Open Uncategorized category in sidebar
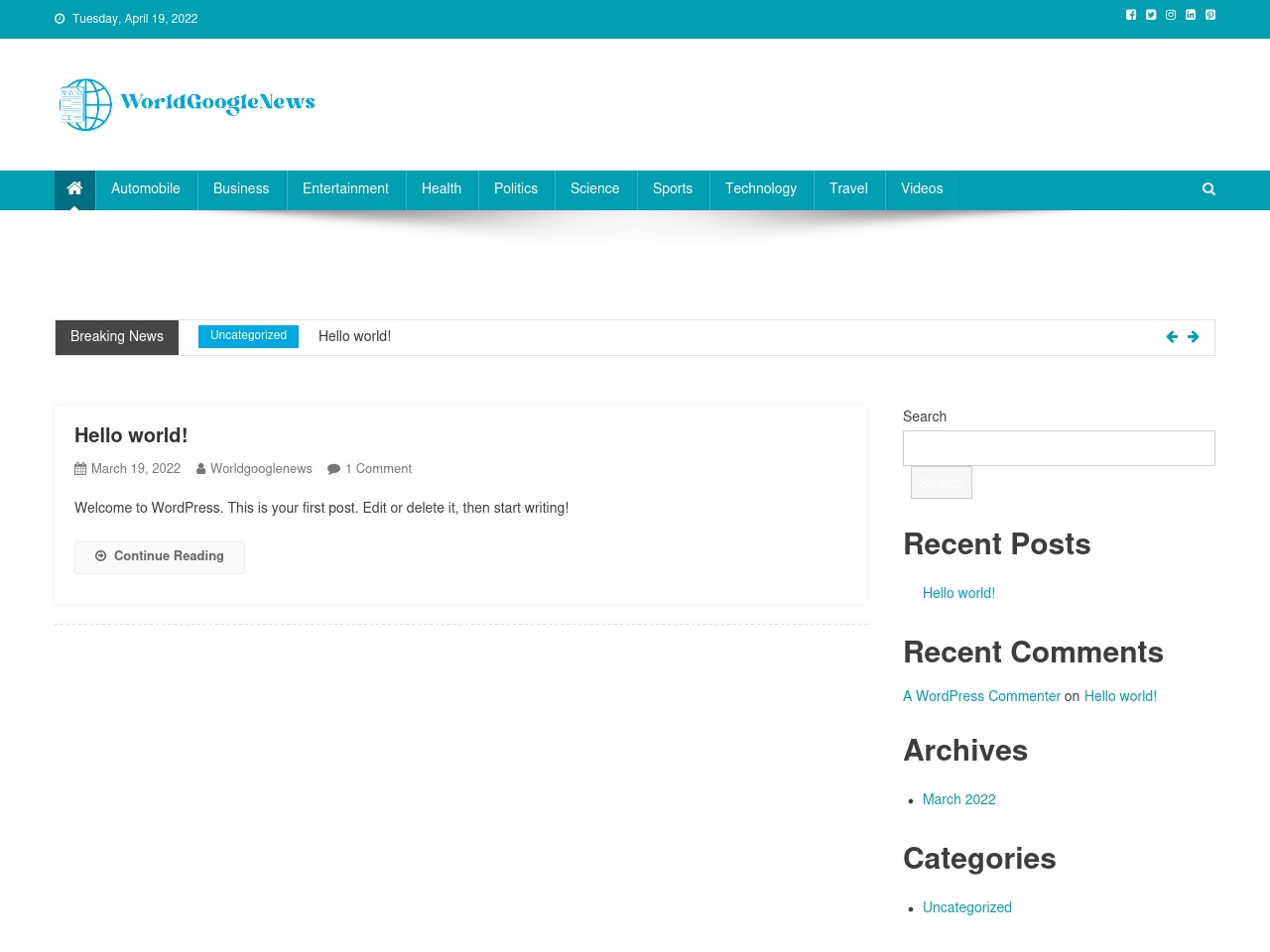The height and width of the screenshot is (952, 1270). tap(967, 907)
